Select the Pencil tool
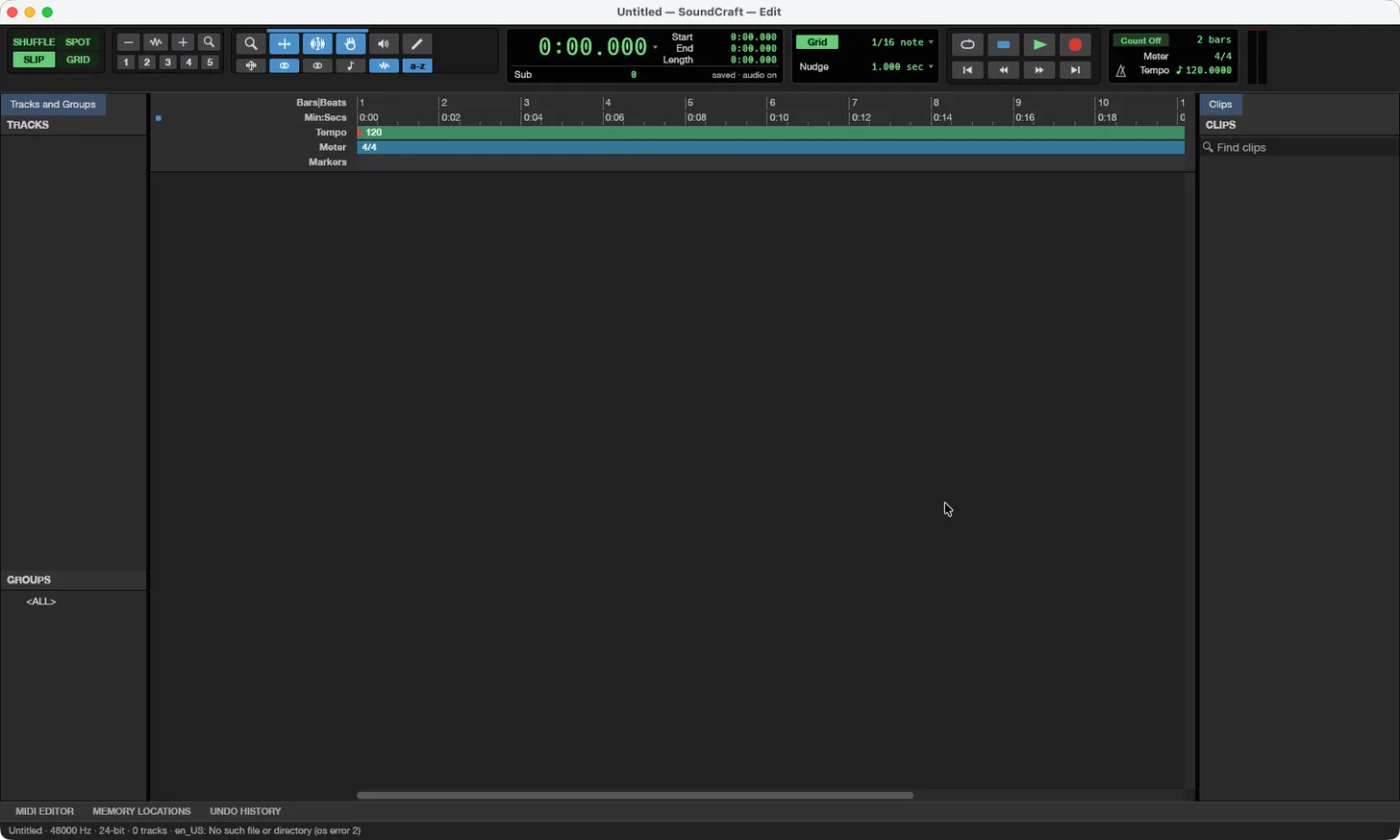Screen dimensions: 1400x840 pos(417,44)
